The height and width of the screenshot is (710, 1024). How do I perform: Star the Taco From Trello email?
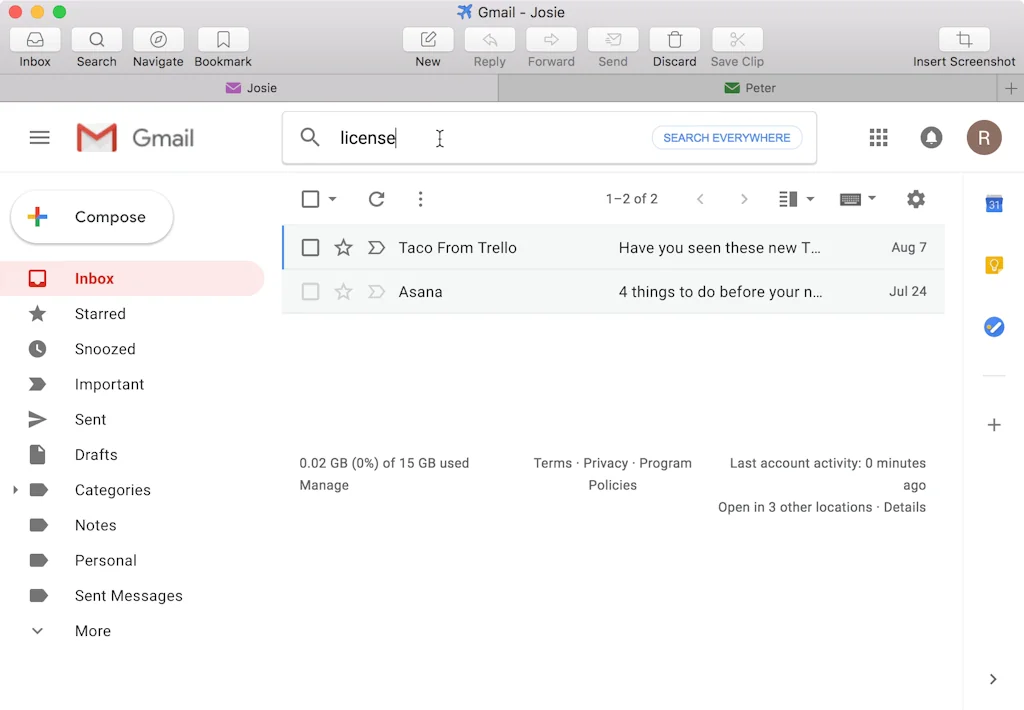click(343, 247)
